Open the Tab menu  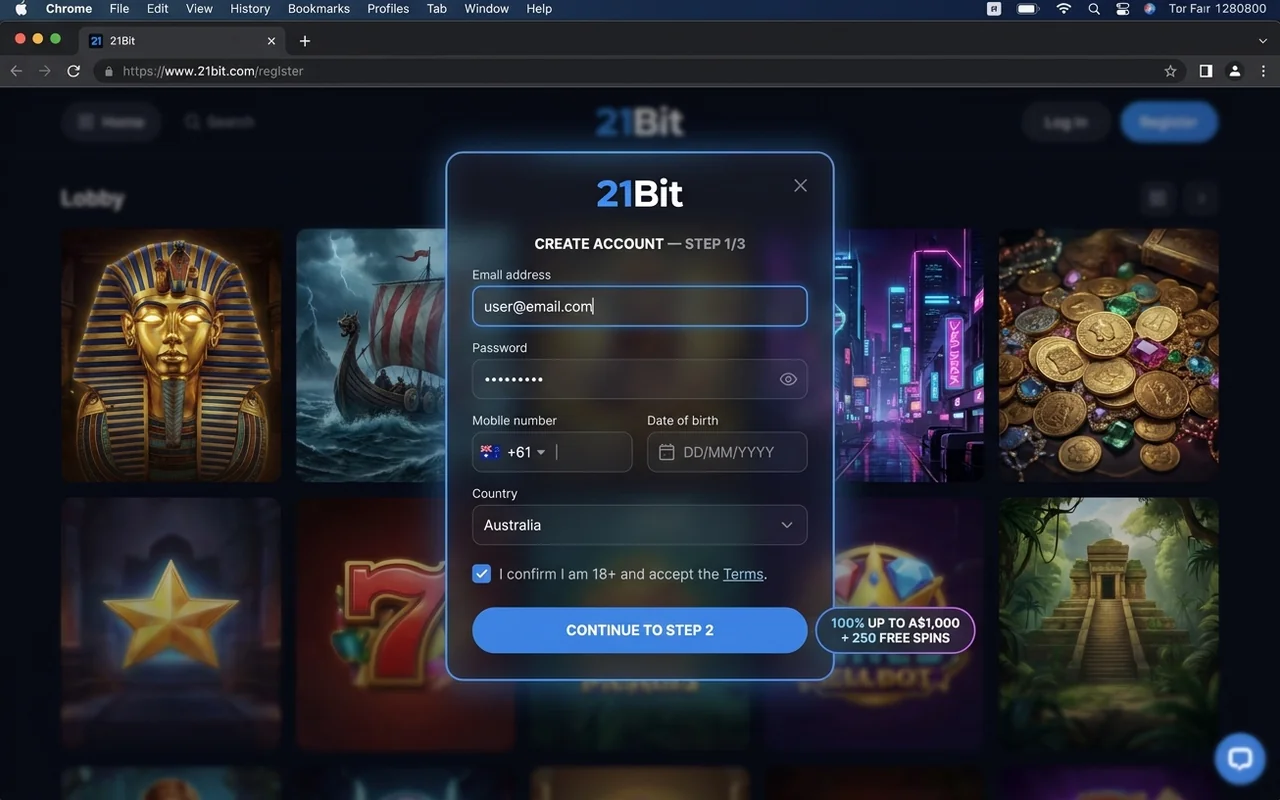437,9
